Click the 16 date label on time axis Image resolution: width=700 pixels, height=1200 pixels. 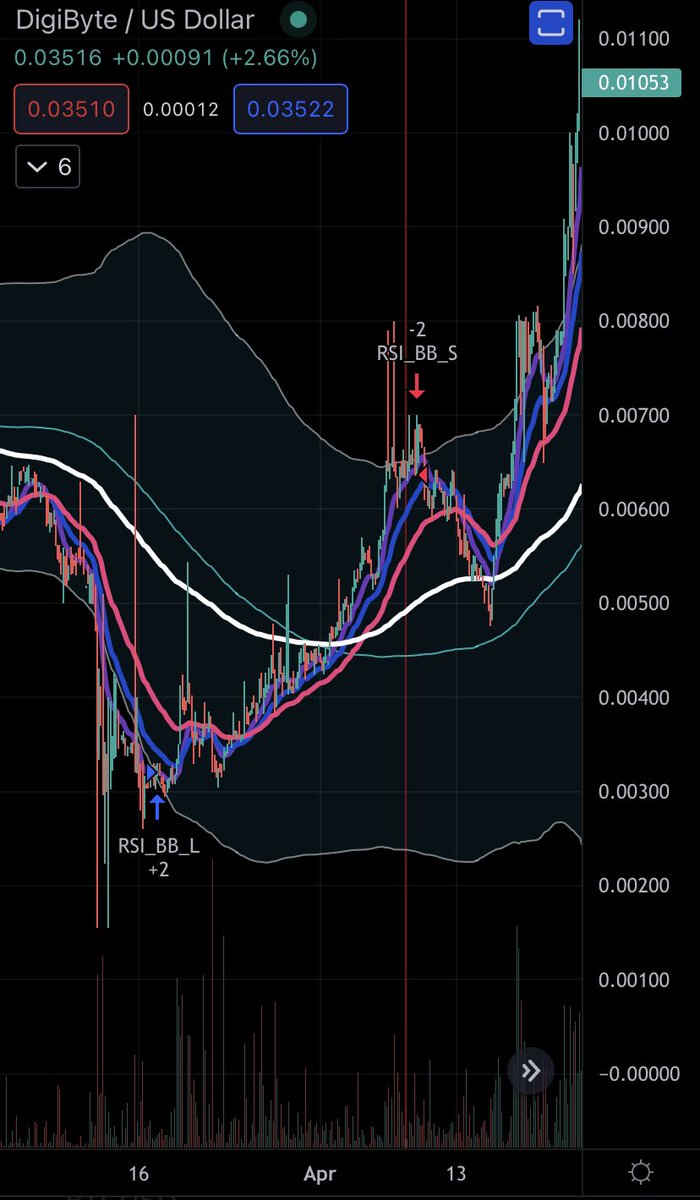pos(138,1172)
